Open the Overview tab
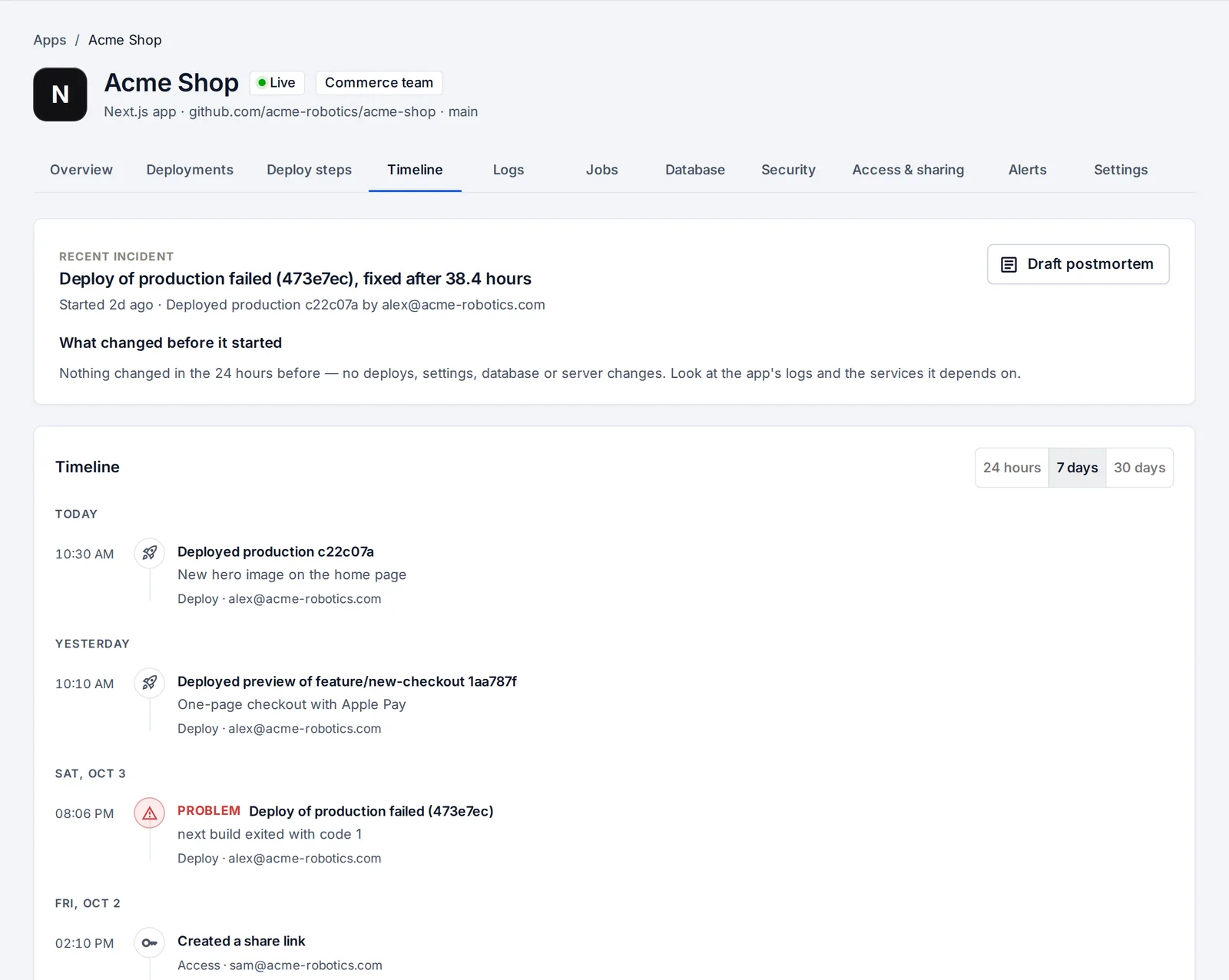 point(81,170)
